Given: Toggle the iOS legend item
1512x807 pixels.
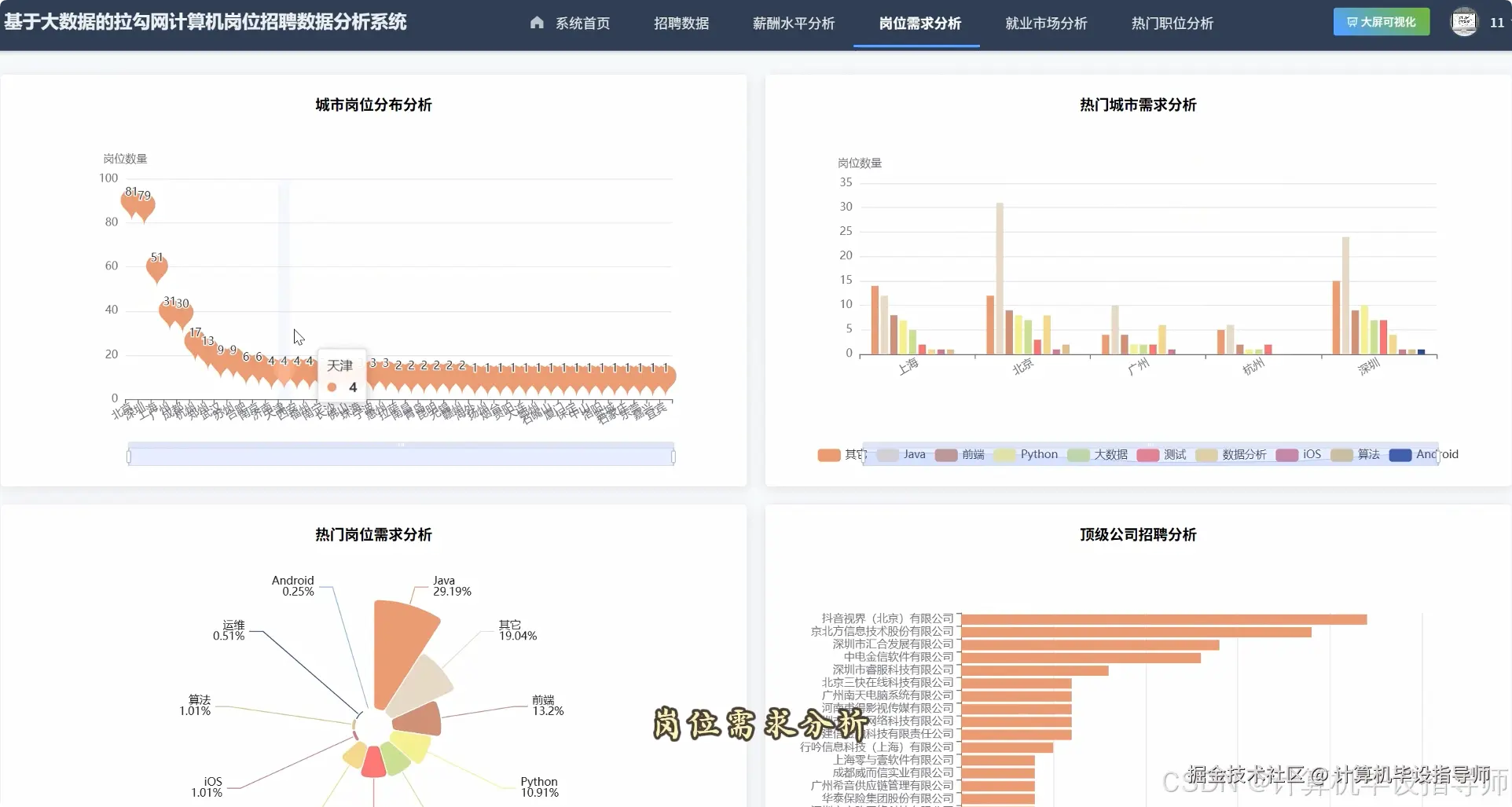Looking at the screenshot, I should click(x=1298, y=455).
